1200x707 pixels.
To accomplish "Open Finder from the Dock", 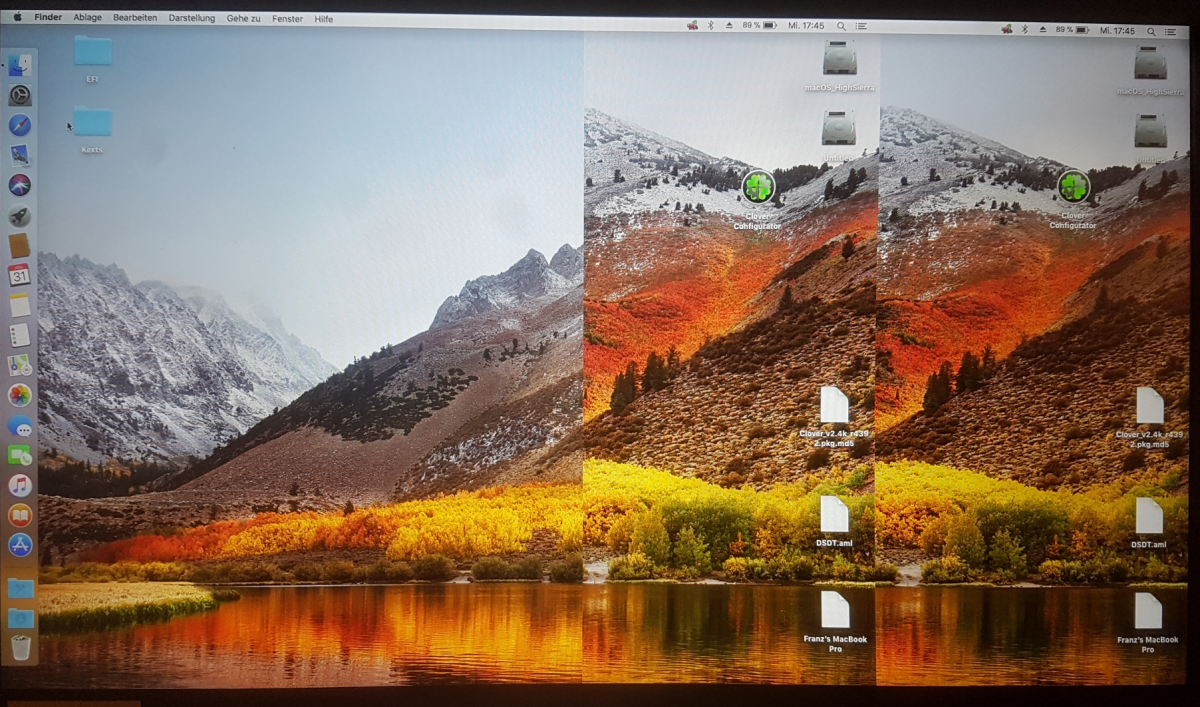I will click(20, 66).
